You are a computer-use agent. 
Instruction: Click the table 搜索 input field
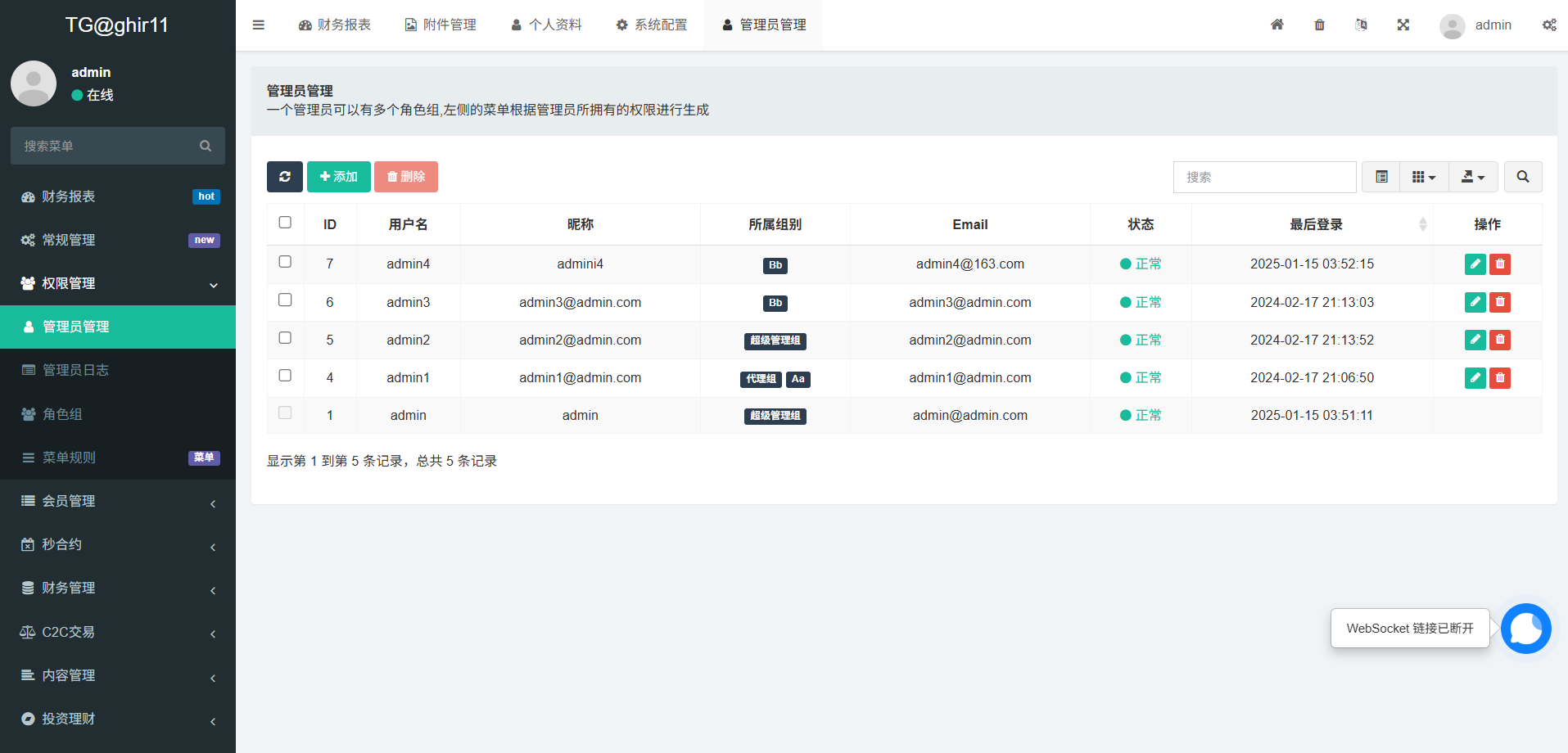point(1264,177)
